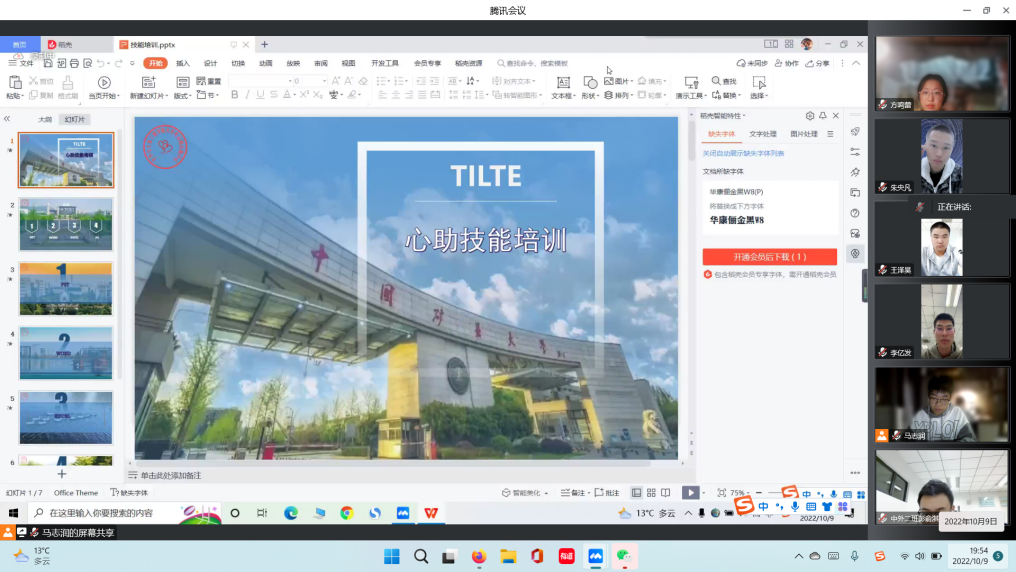
Task: Expand the 版式 layout dropdown
Action: tap(183, 96)
